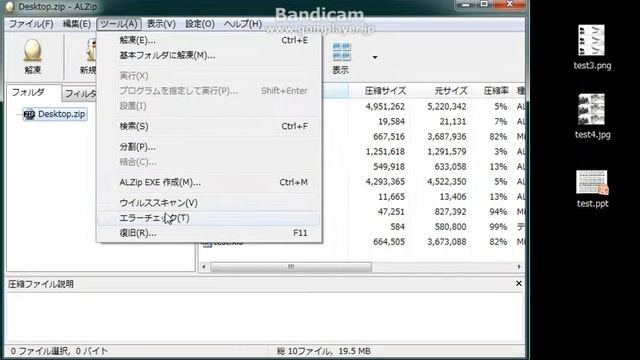Click エラーチェック(T) menu entry

pos(209,218)
